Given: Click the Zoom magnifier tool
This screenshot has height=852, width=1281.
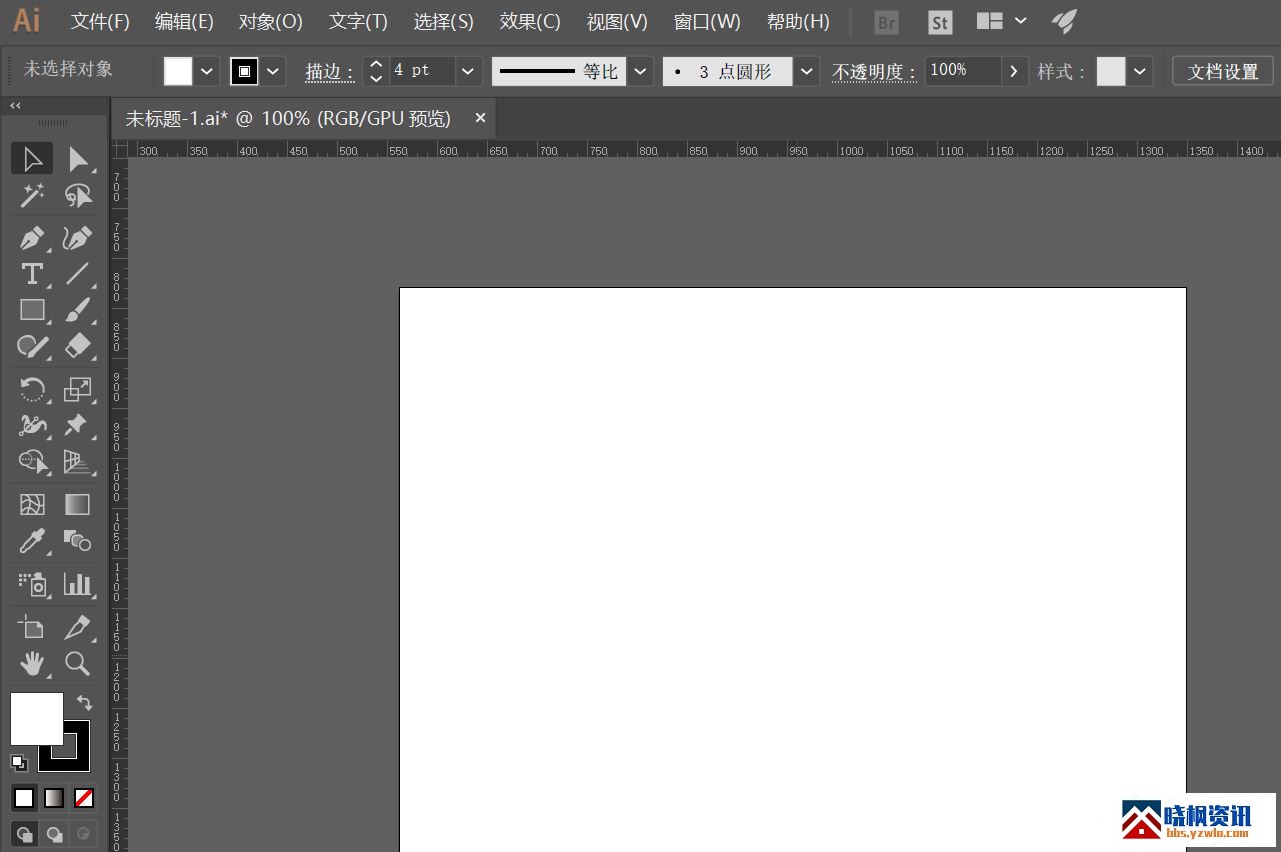Looking at the screenshot, I should (77, 663).
